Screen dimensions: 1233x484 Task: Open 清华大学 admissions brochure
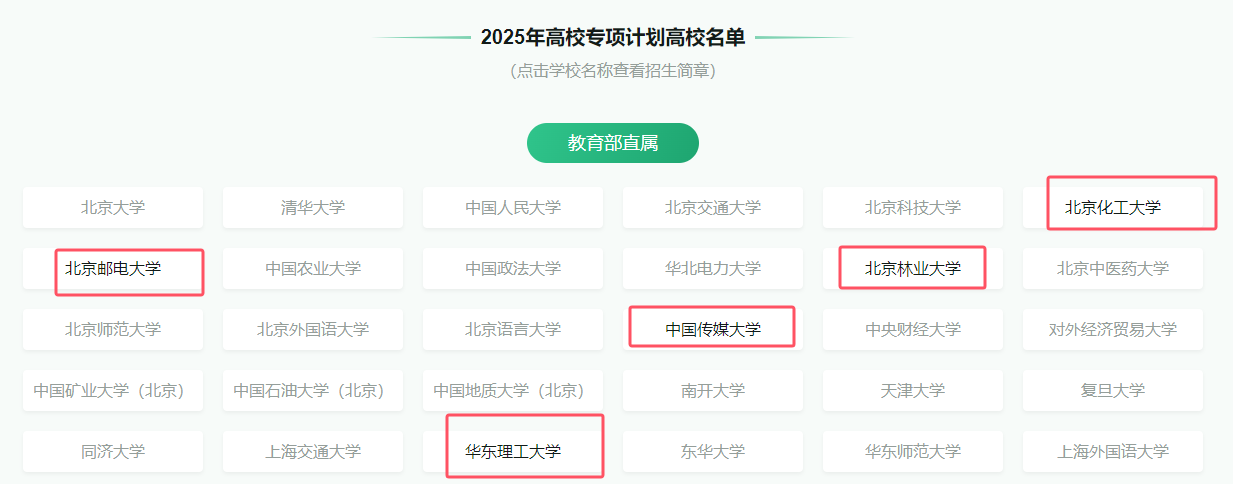[313, 208]
